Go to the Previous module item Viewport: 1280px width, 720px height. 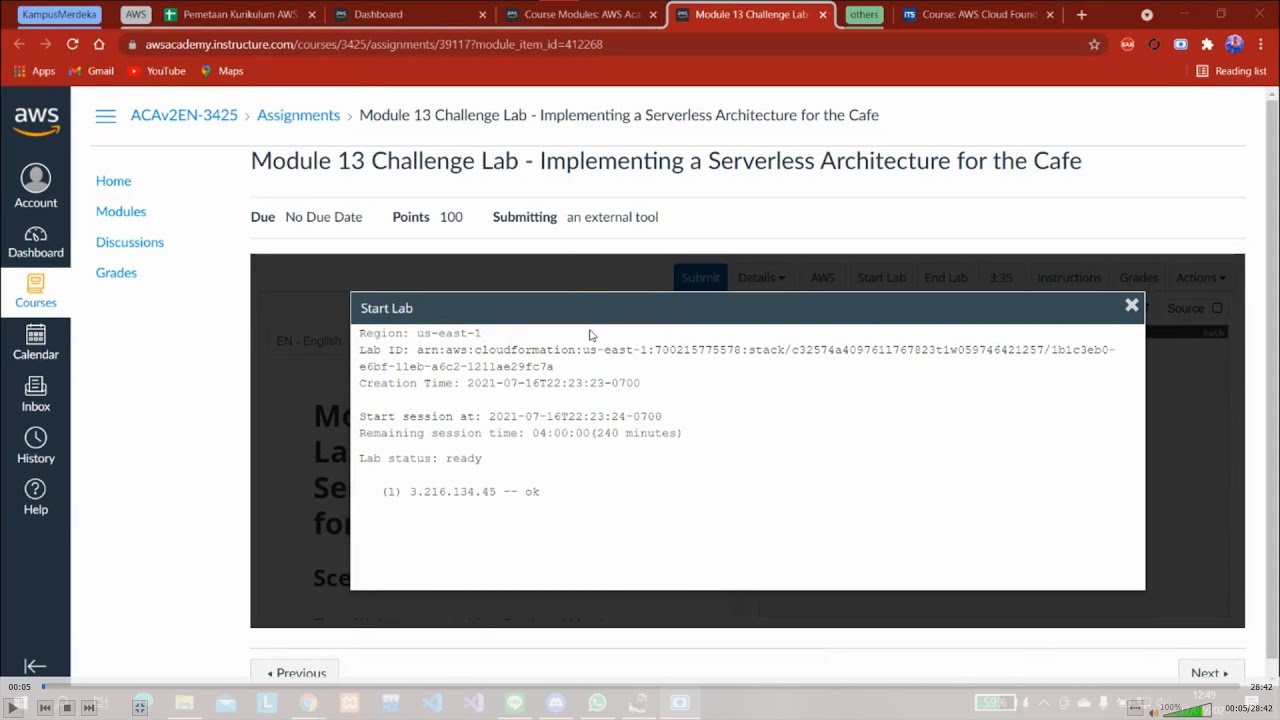(x=296, y=673)
